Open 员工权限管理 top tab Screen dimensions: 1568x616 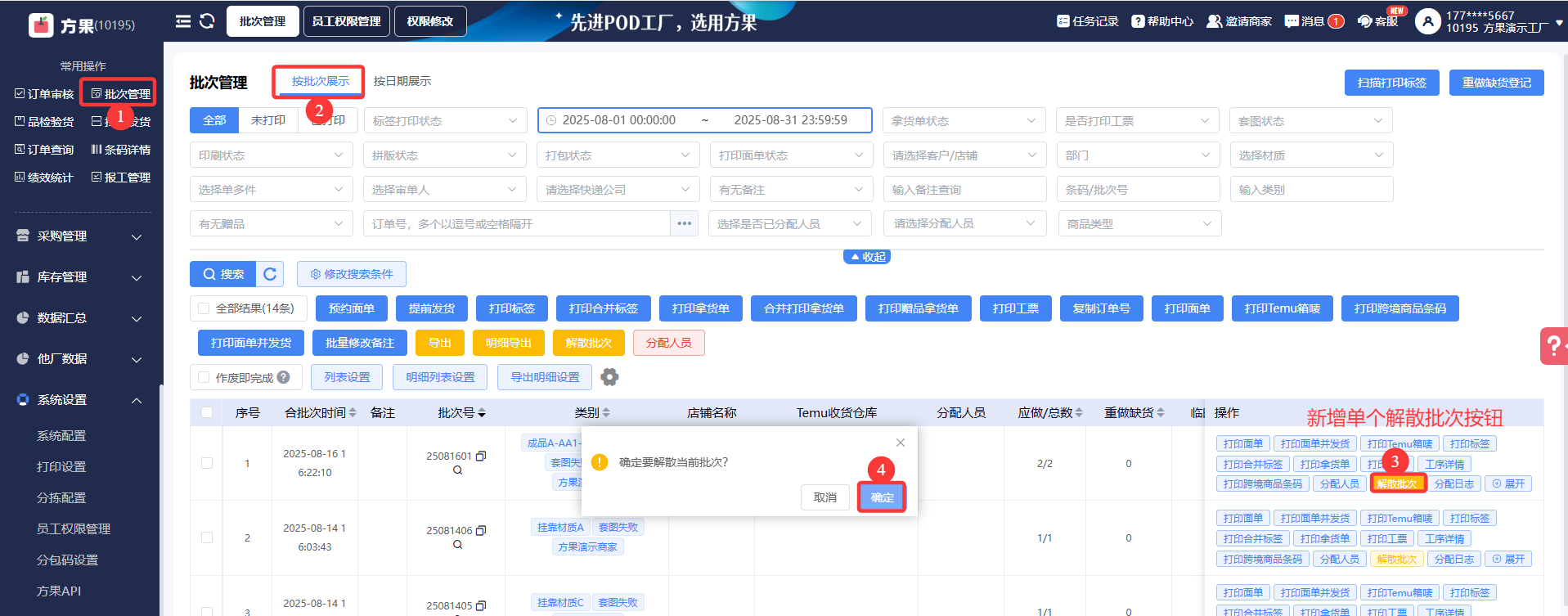pyautogui.click(x=346, y=21)
